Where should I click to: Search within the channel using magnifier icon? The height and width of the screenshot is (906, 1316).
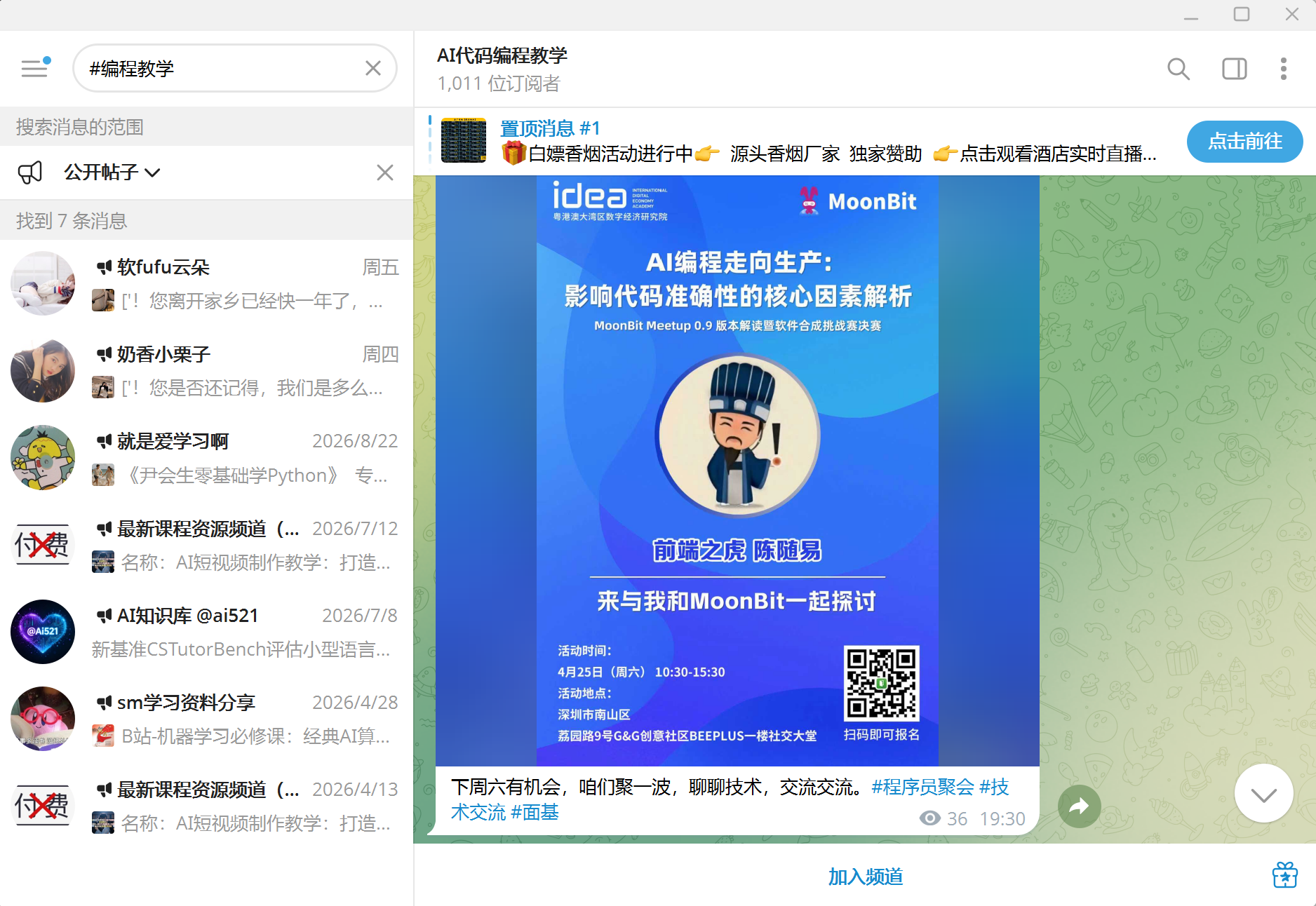(1178, 69)
